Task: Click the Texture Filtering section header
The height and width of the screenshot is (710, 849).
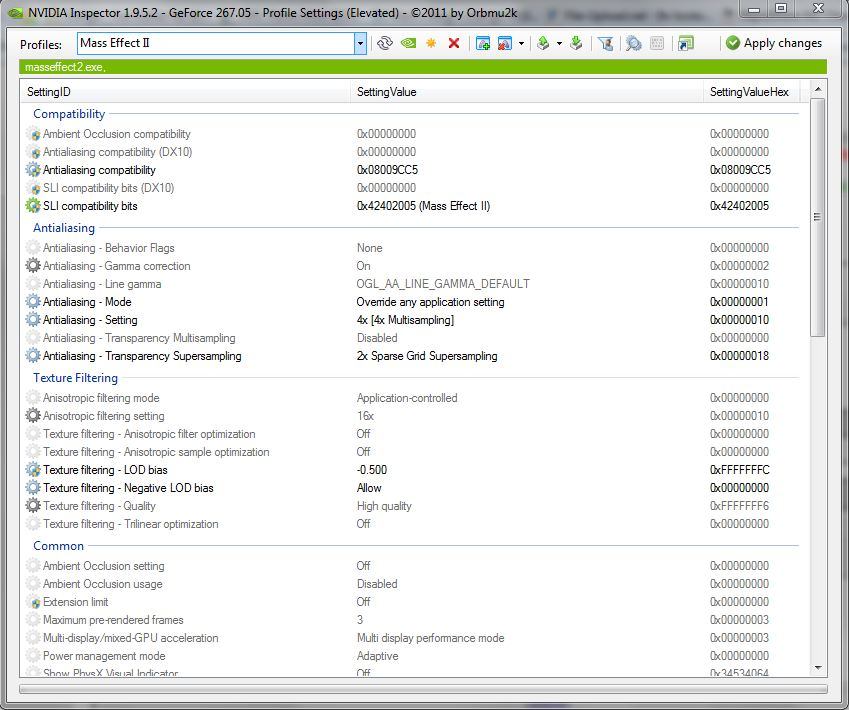Action: (75, 378)
